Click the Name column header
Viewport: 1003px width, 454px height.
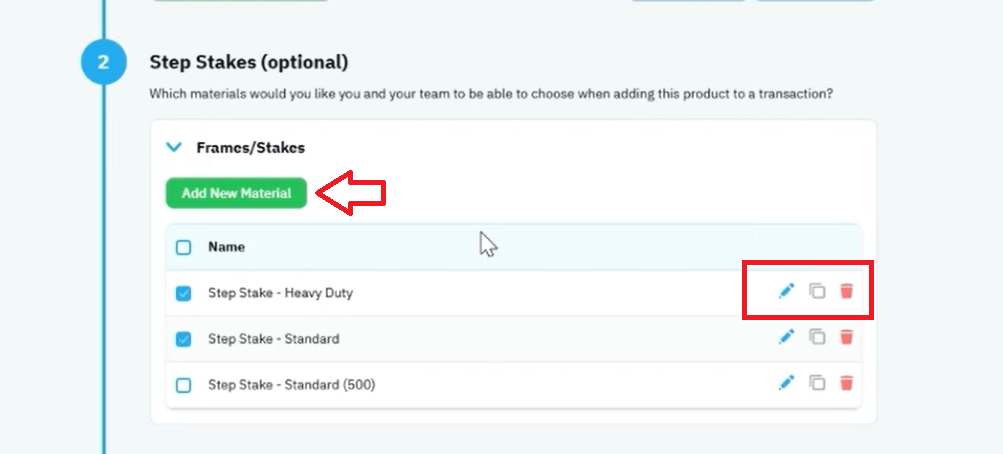(226, 247)
